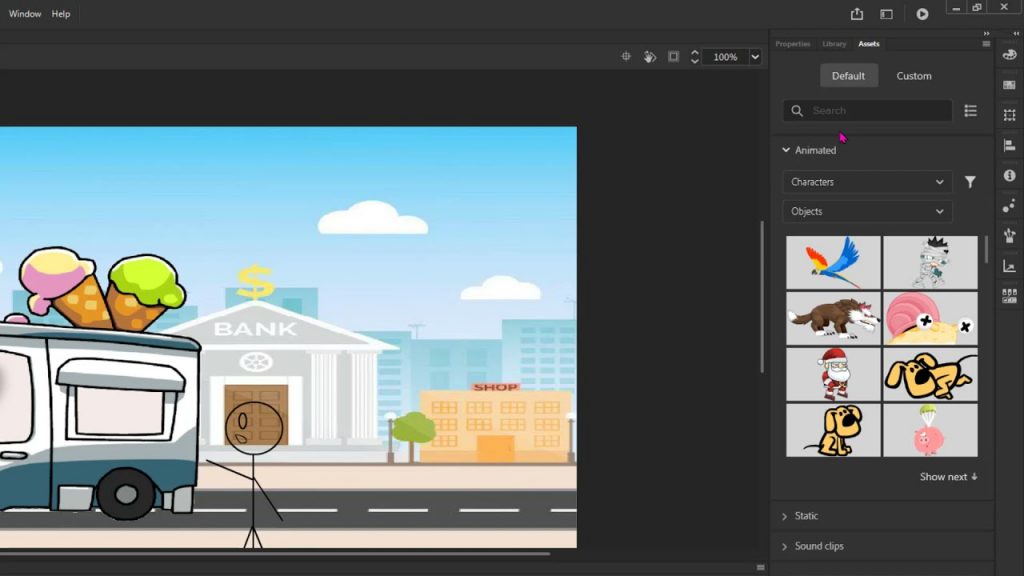The image size is (1024, 576).
Task: Switch to the Custom assets view
Action: 913,75
